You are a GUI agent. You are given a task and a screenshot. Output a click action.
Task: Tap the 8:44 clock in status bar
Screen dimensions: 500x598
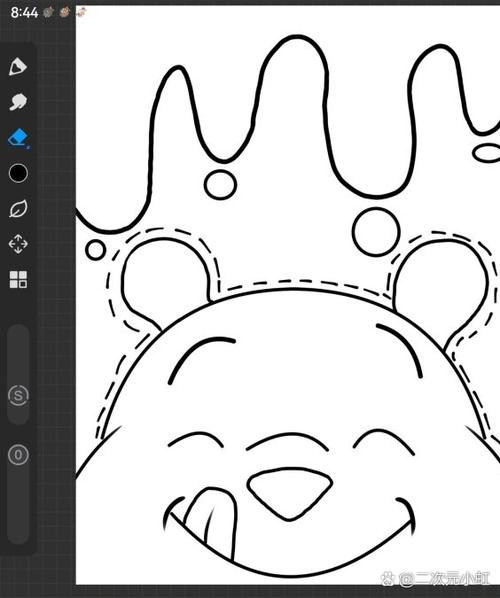coord(24,13)
